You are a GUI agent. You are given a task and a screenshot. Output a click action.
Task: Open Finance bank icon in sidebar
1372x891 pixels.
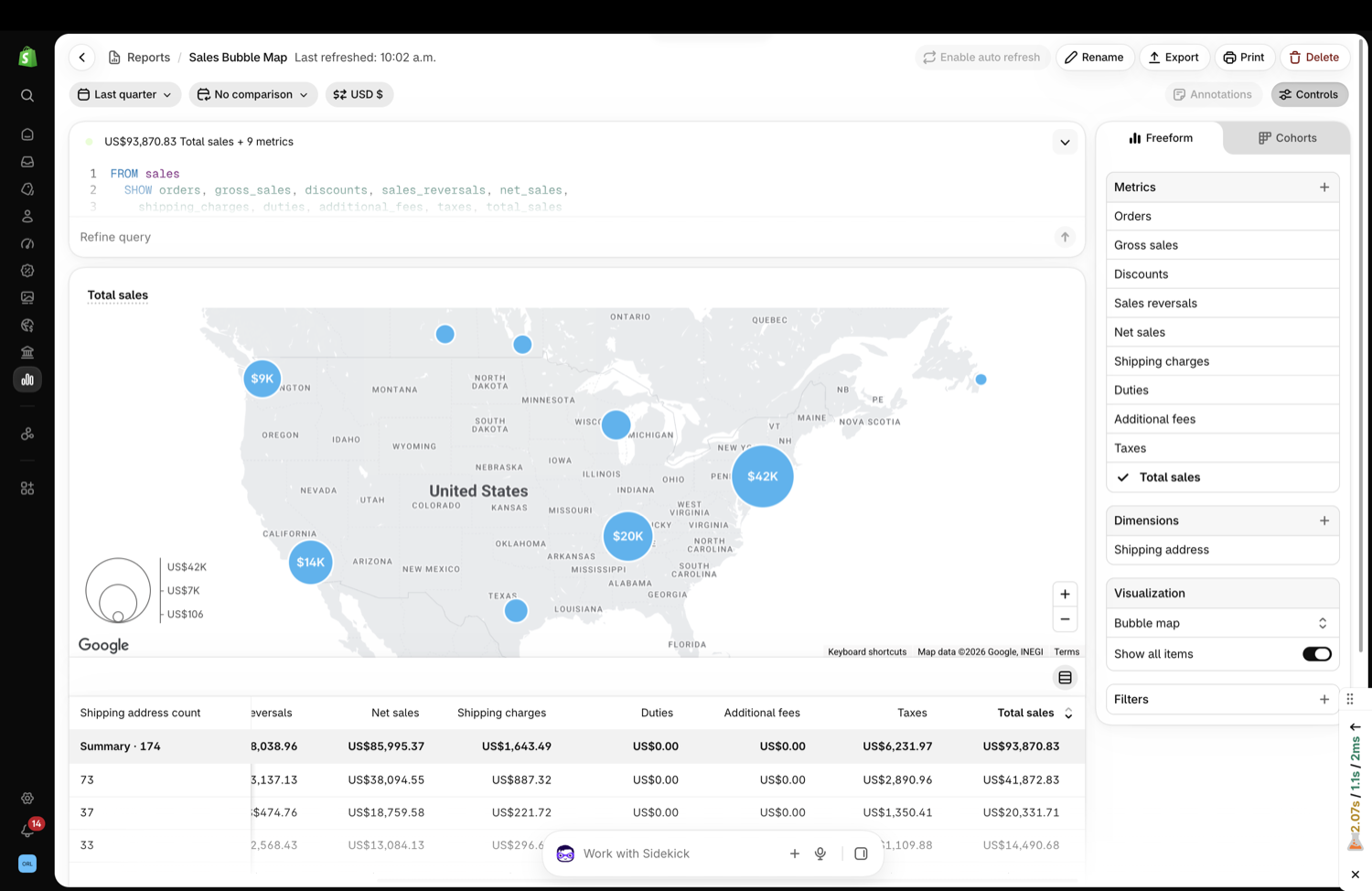point(27,352)
